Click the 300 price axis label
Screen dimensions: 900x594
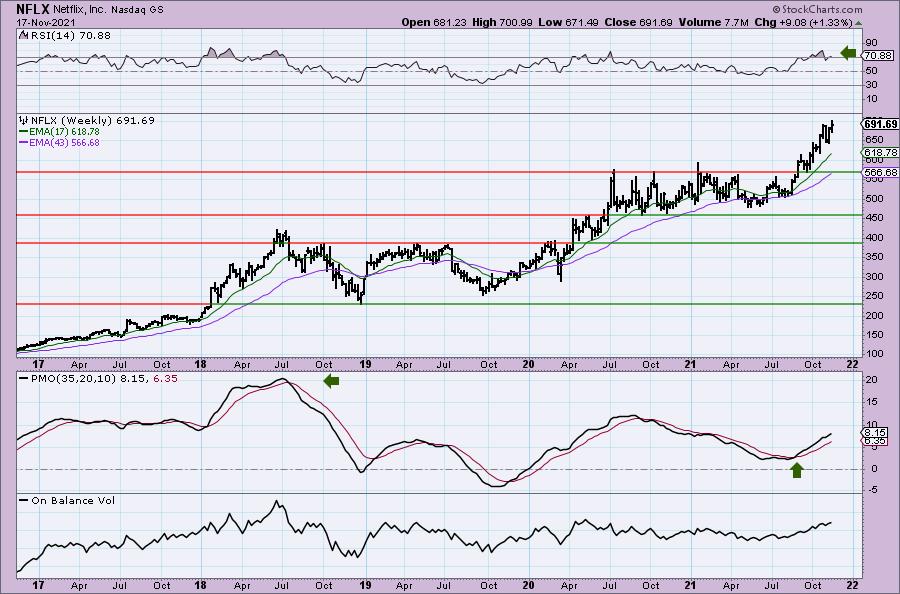click(x=874, y=276)
